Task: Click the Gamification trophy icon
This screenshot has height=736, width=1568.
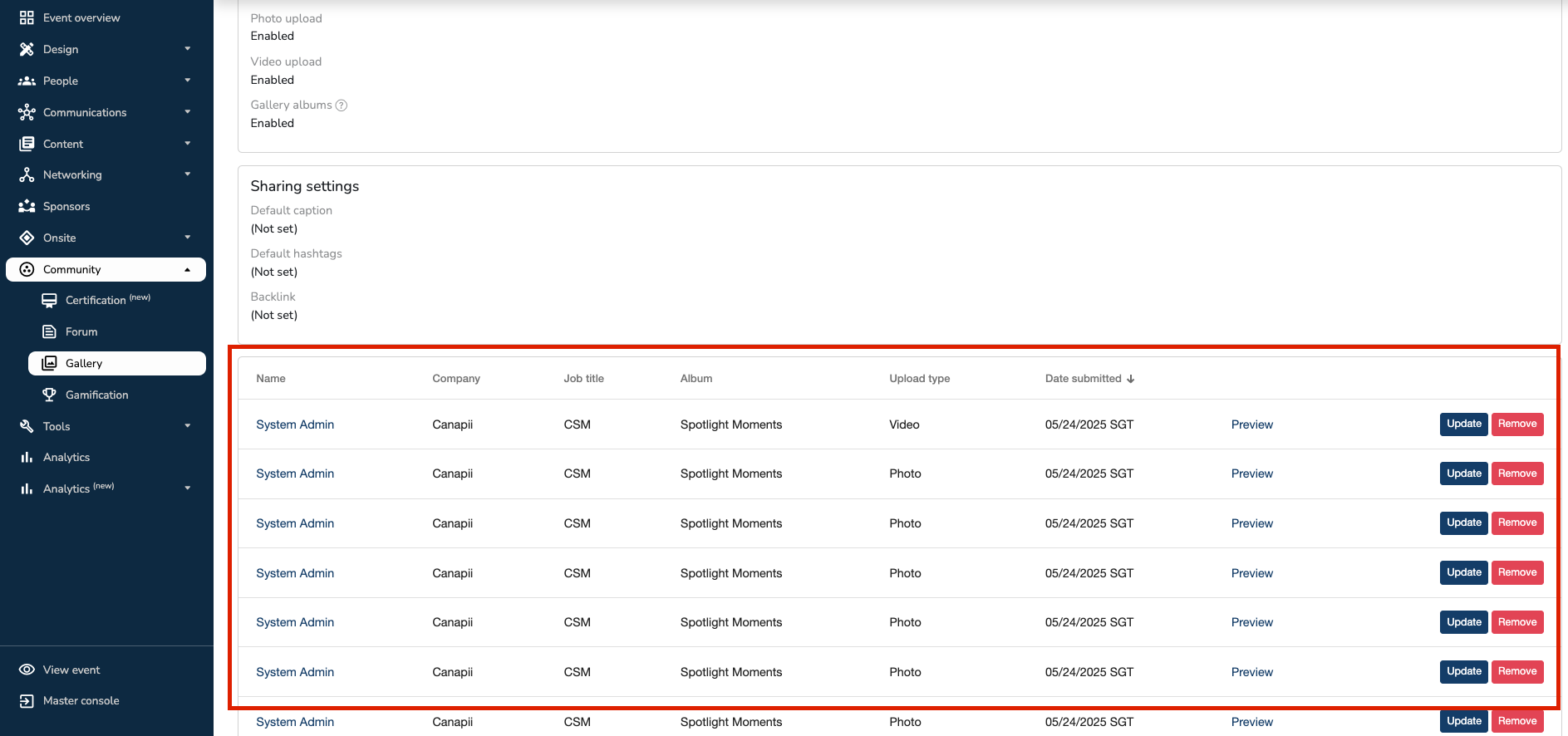Action: [50, 395]
